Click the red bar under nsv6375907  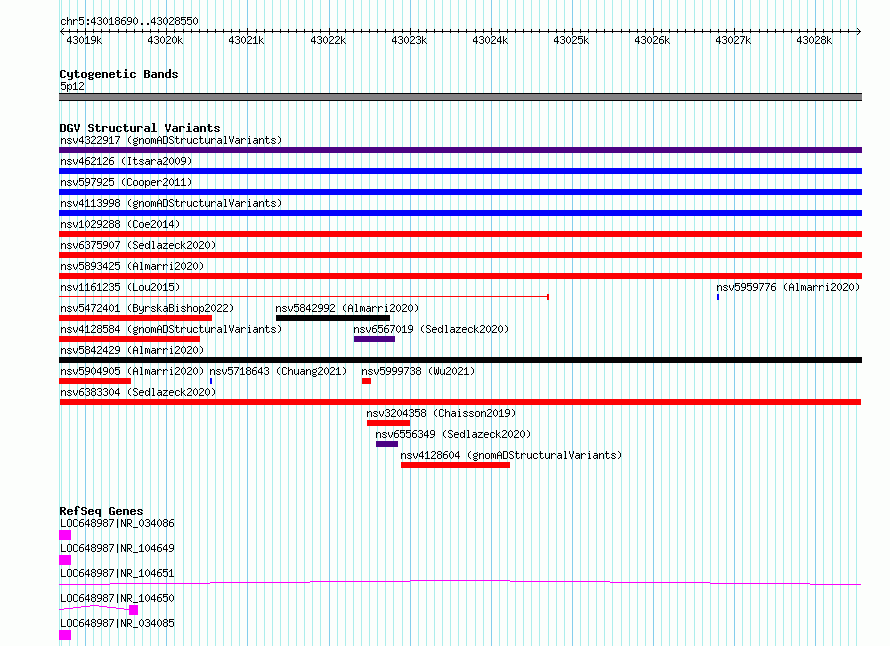point(460,255)
